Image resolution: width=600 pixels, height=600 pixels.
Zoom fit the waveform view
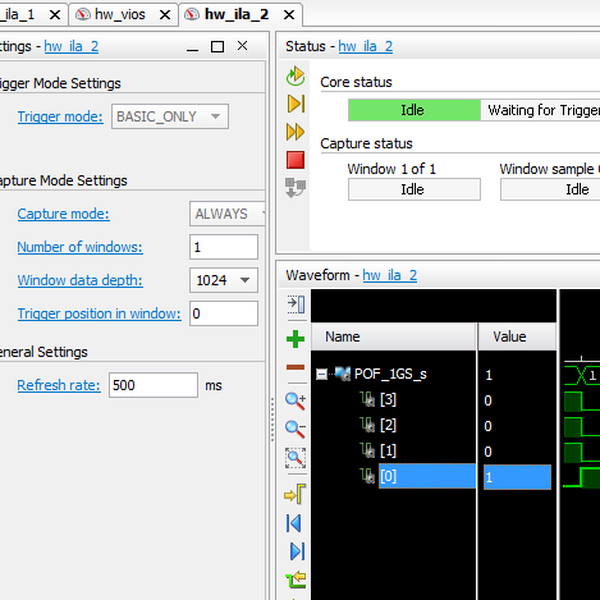(x=295, y=458)
